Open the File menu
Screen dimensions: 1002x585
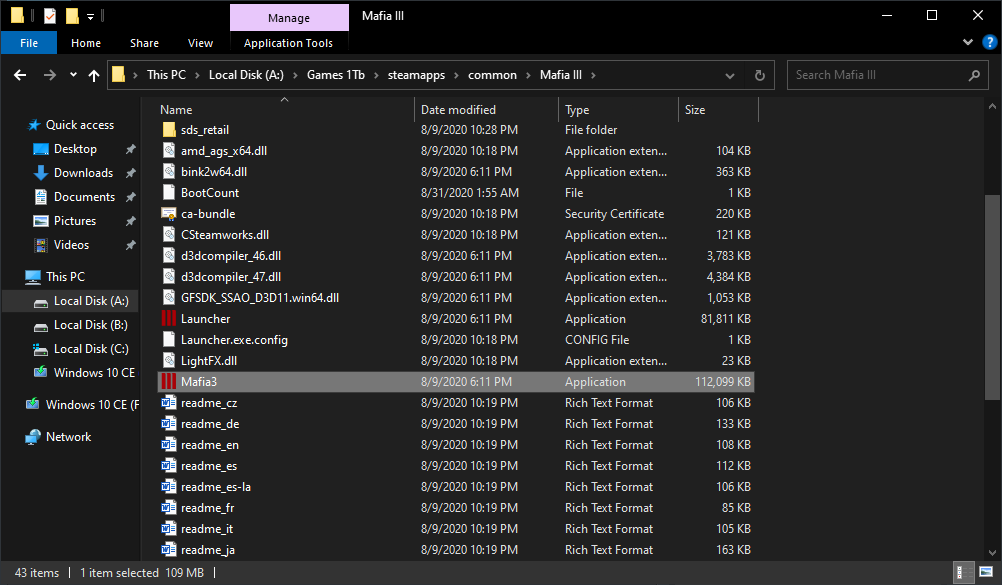pyautogui.click(x=29, y=43)
